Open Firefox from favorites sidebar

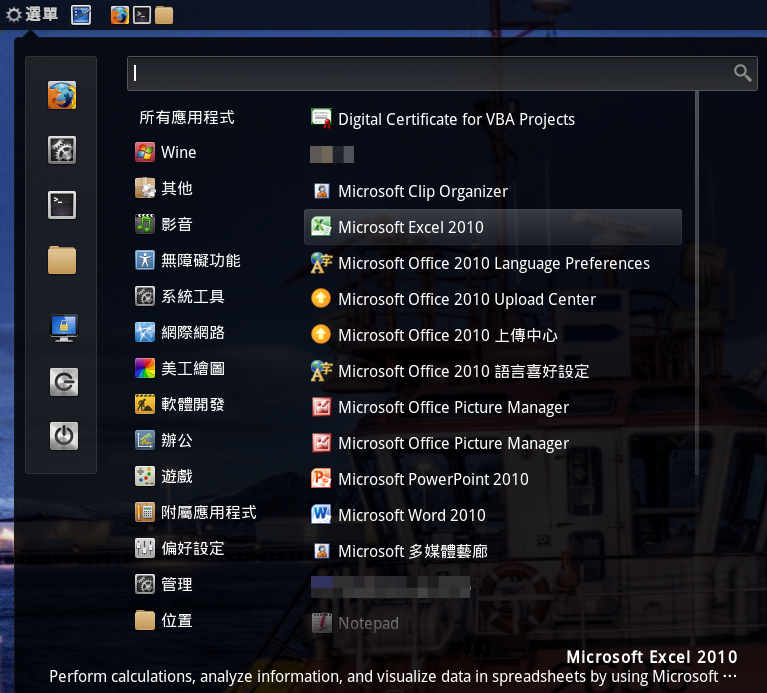pyautogui.click(x=62, y=95)
